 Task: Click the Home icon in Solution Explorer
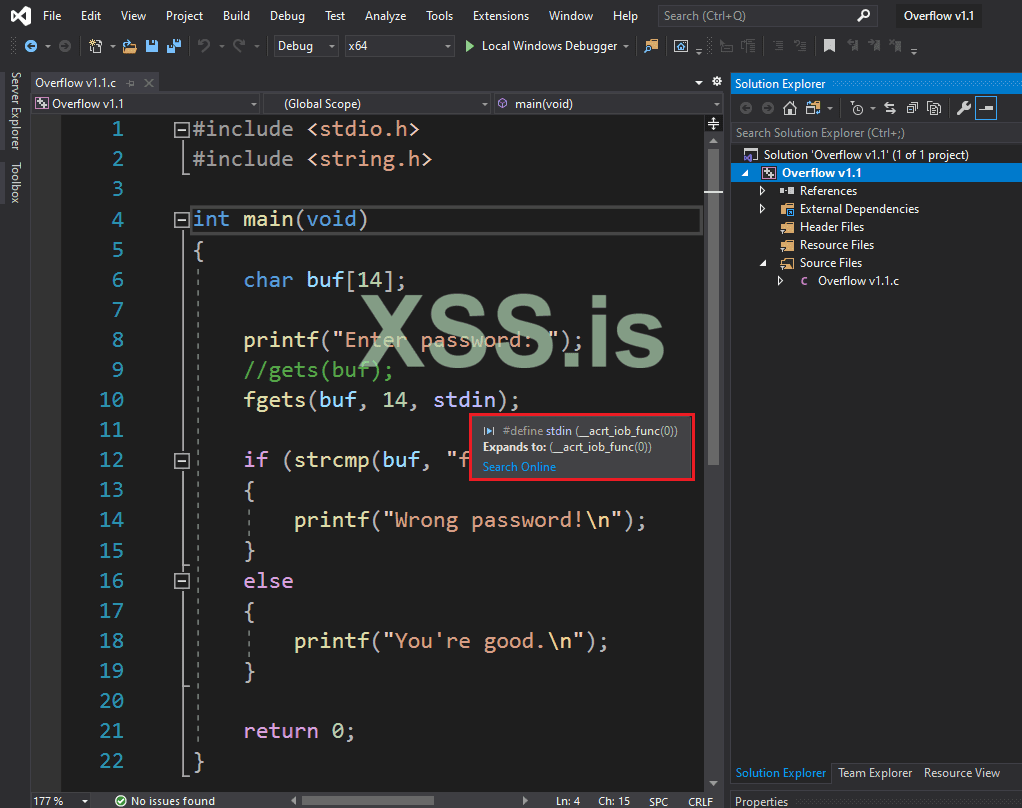[790, 108]
